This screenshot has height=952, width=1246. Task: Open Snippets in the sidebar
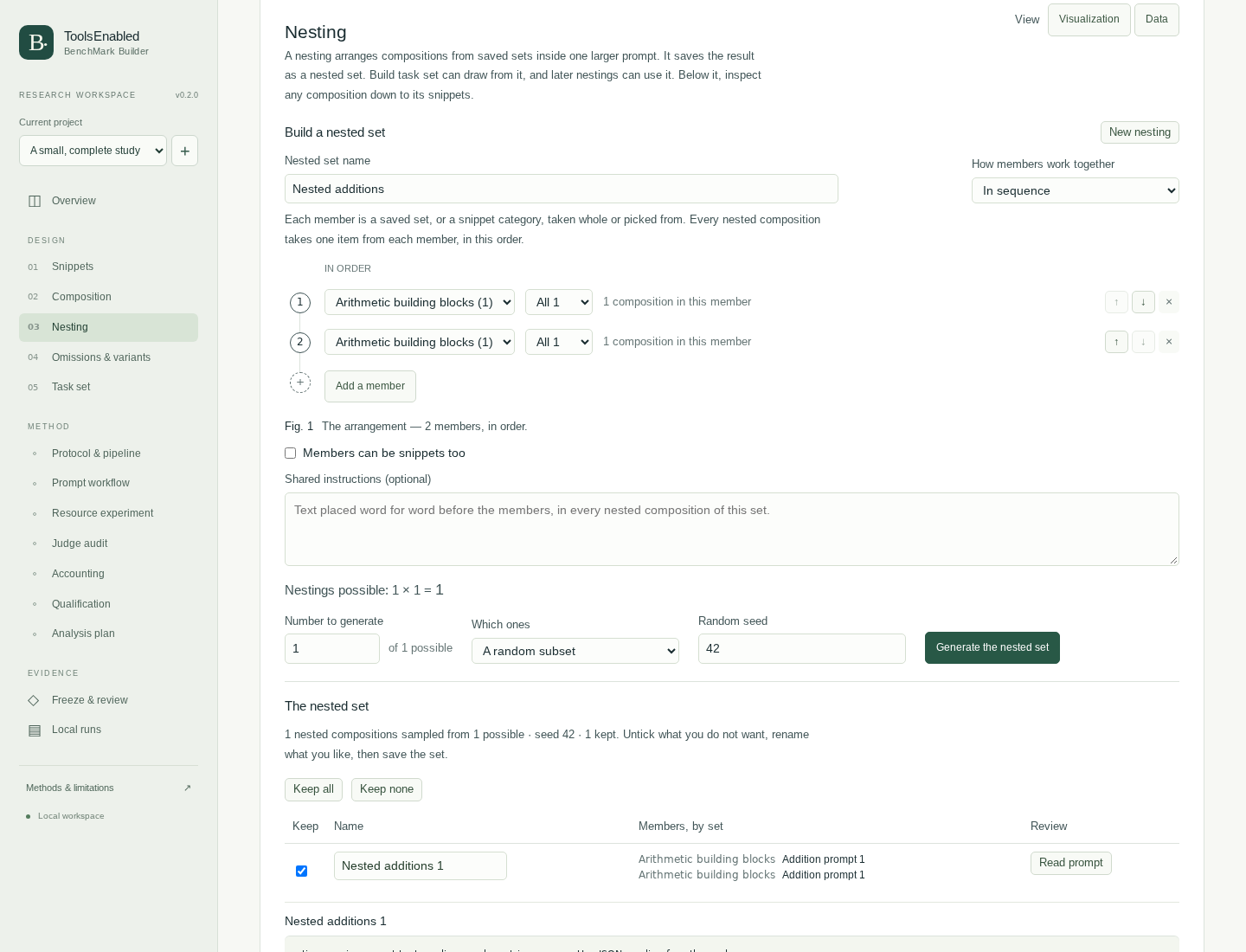coord(108,267)
